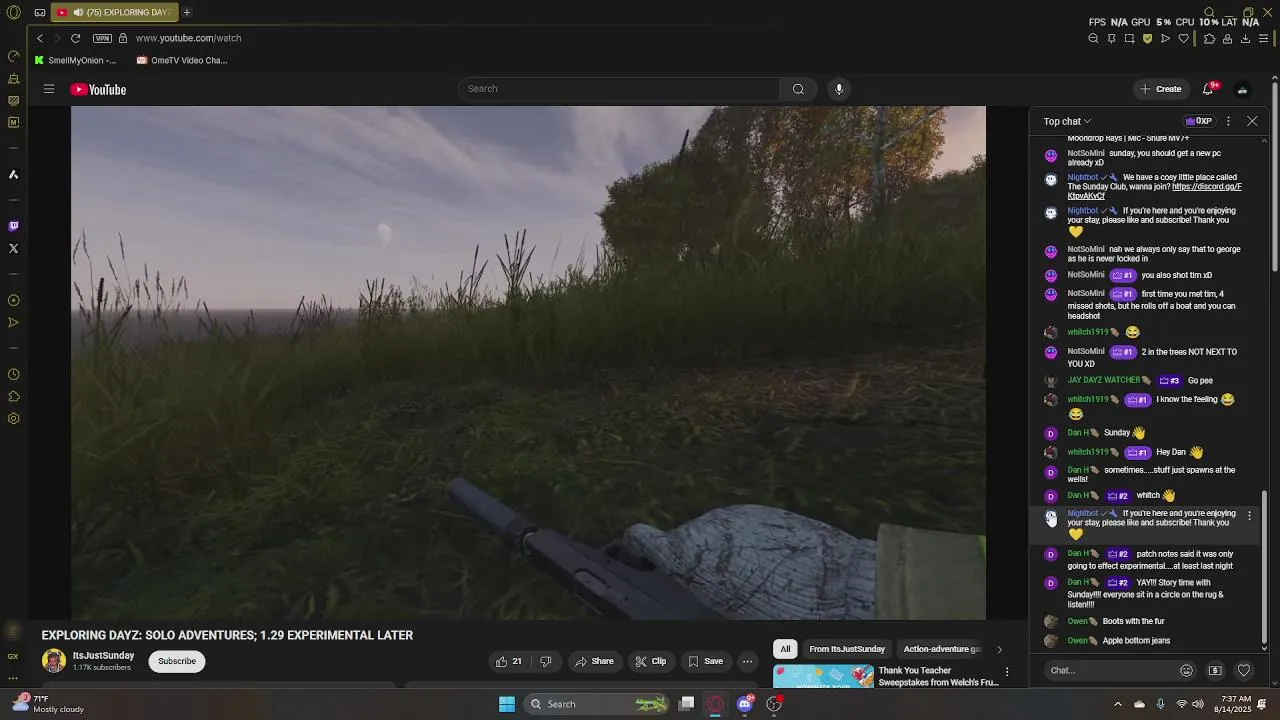Show hidden system tray icons chevron

1118,704
